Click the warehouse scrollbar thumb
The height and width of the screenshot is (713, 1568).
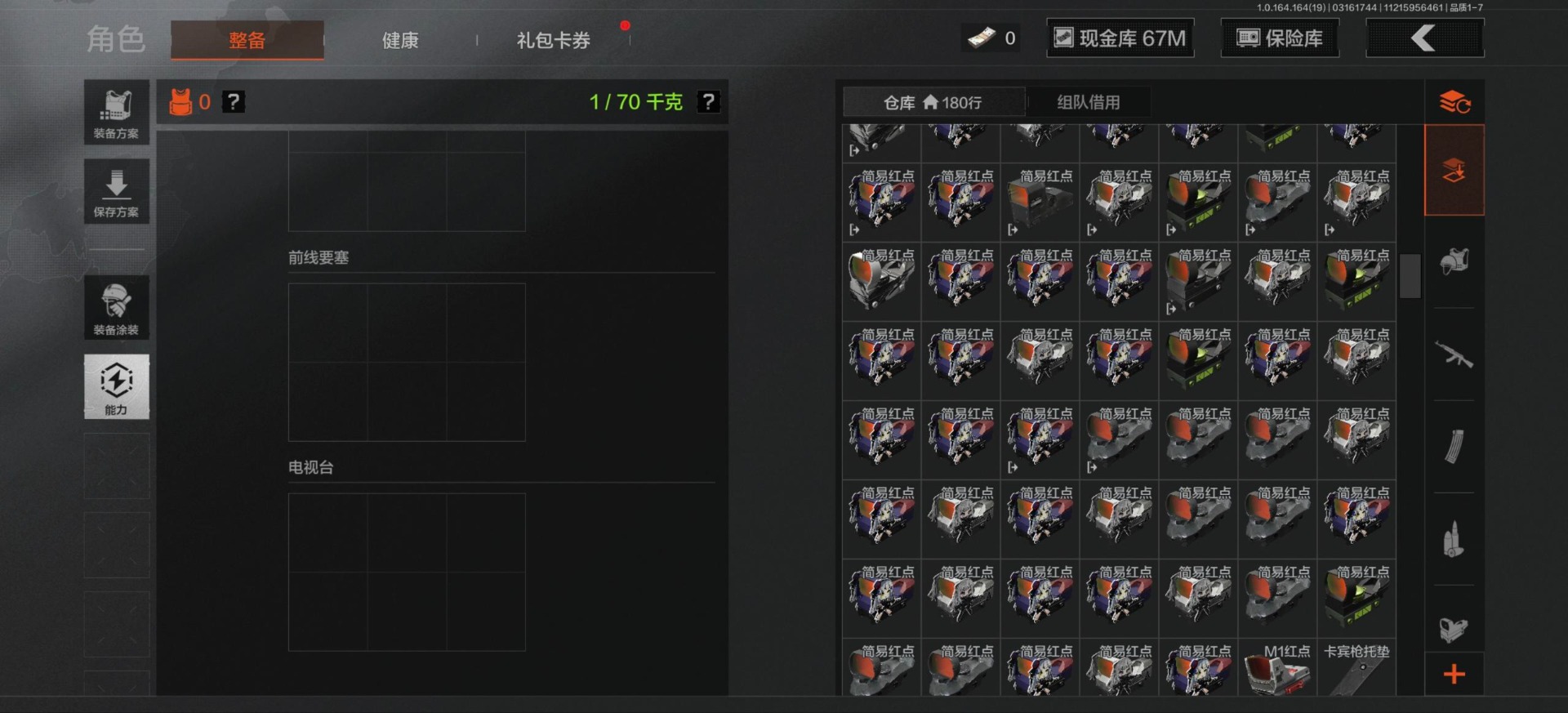[x=1410, y=276]
